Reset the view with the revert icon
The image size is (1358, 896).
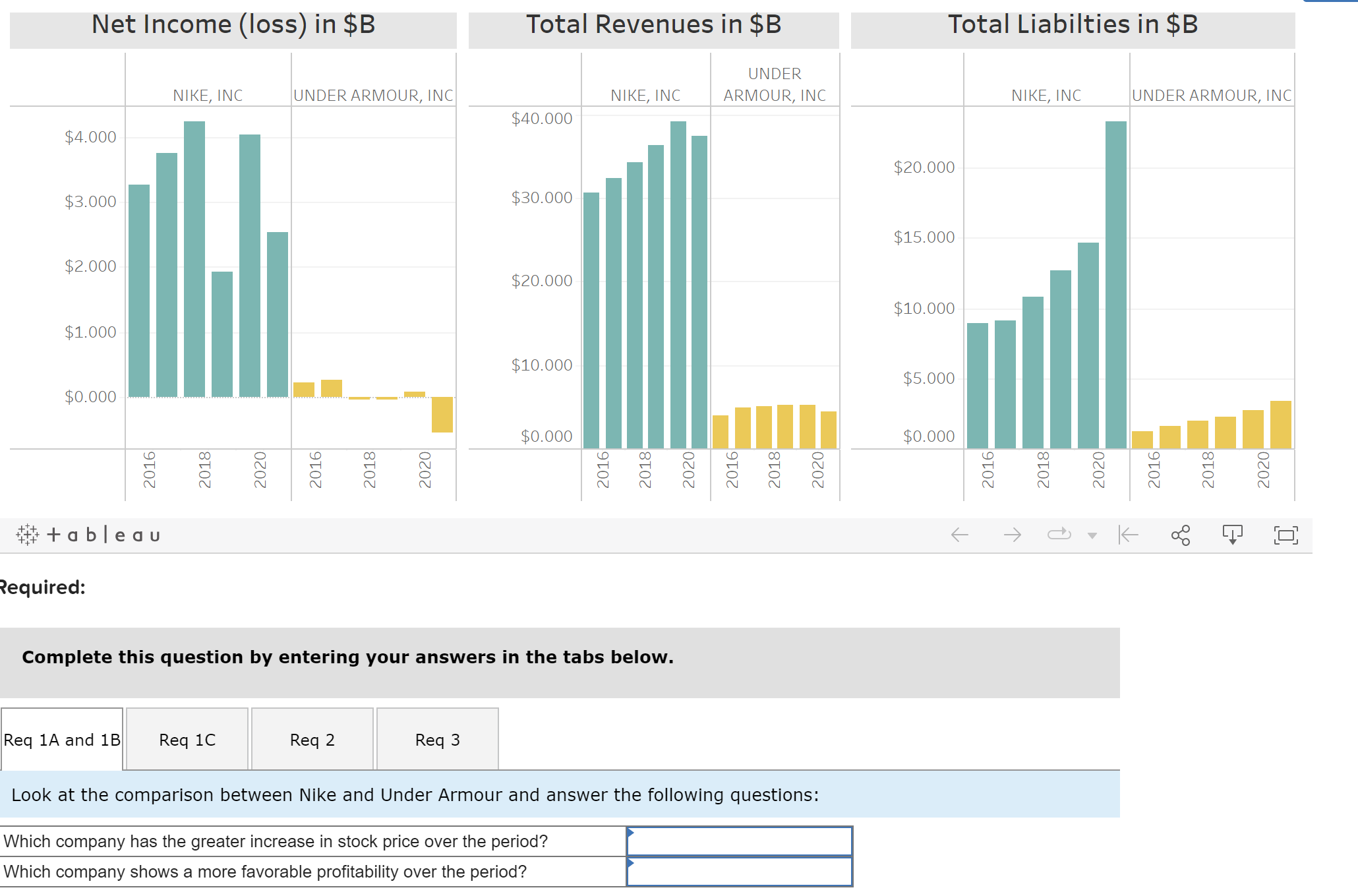[x=1129, y=534]
